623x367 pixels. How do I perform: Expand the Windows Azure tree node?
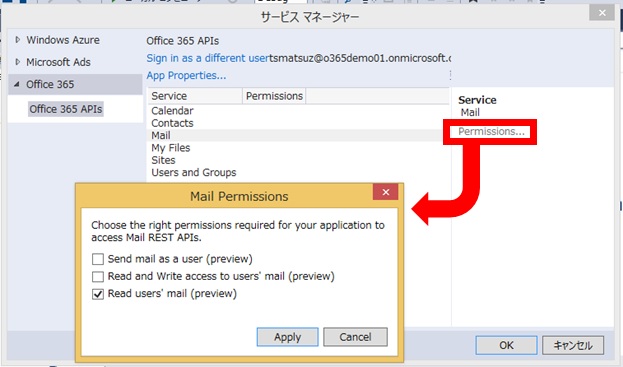(x=17, y=40)
